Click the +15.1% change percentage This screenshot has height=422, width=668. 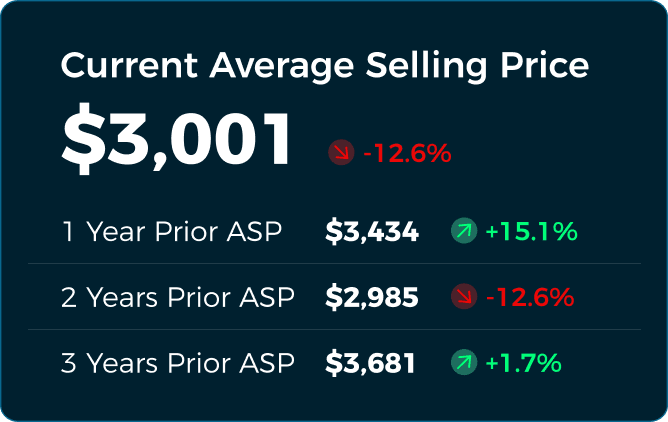(x=531, y=232)
